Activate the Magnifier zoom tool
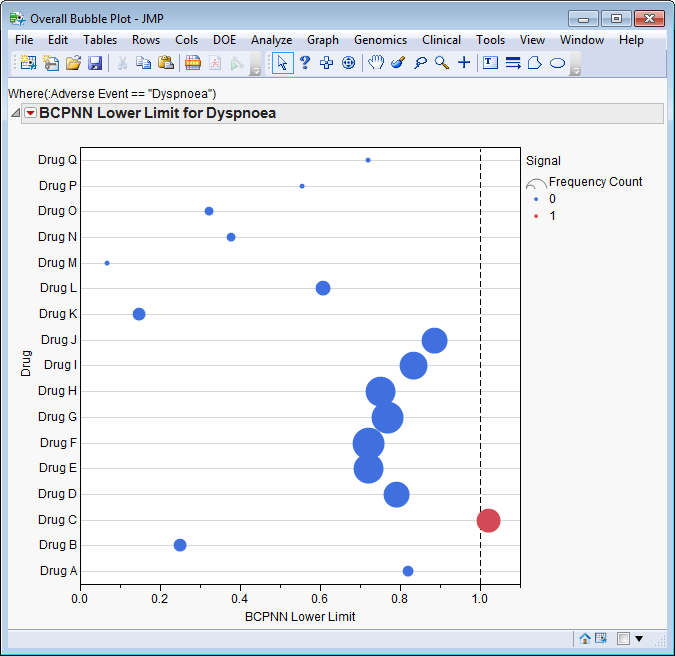Image resolution: width=675 pixels, height=656 pixels. coord(441,63)
